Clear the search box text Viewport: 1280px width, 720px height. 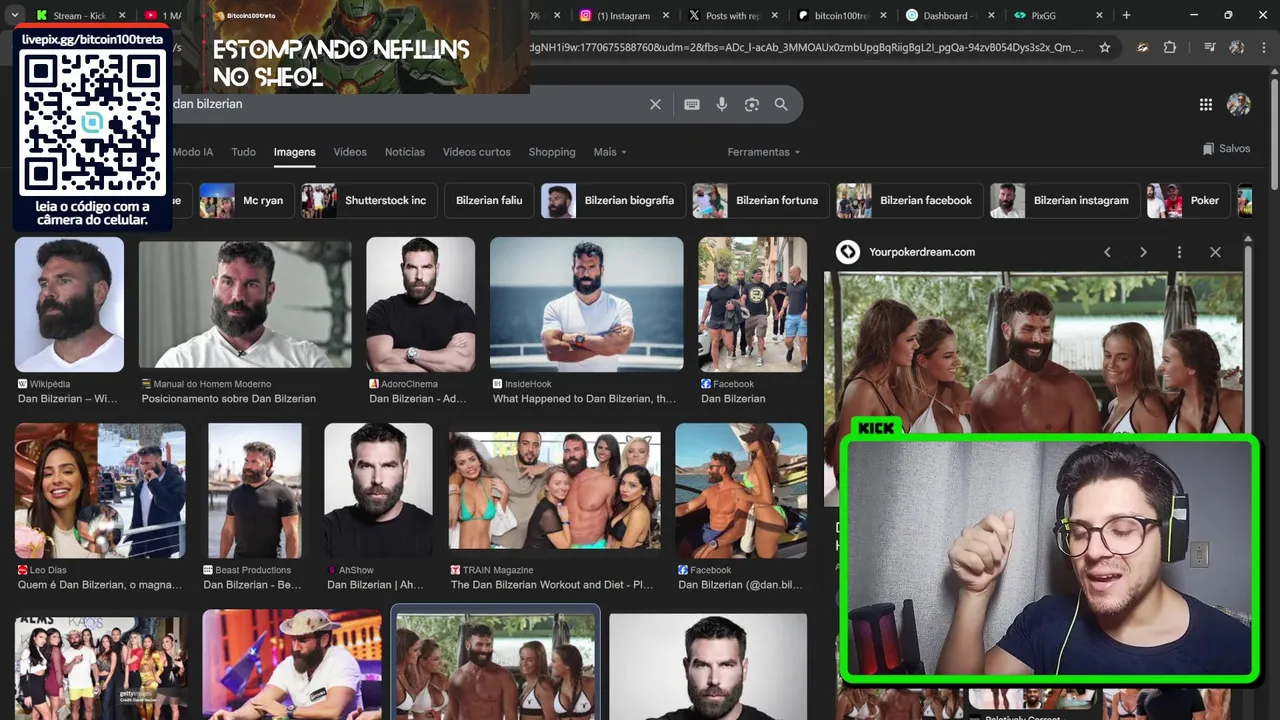click(x=655, y=104)
